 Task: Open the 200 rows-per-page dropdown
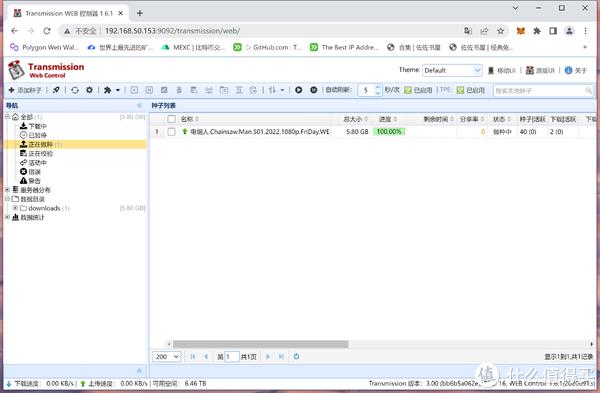(x=166, y=357)
